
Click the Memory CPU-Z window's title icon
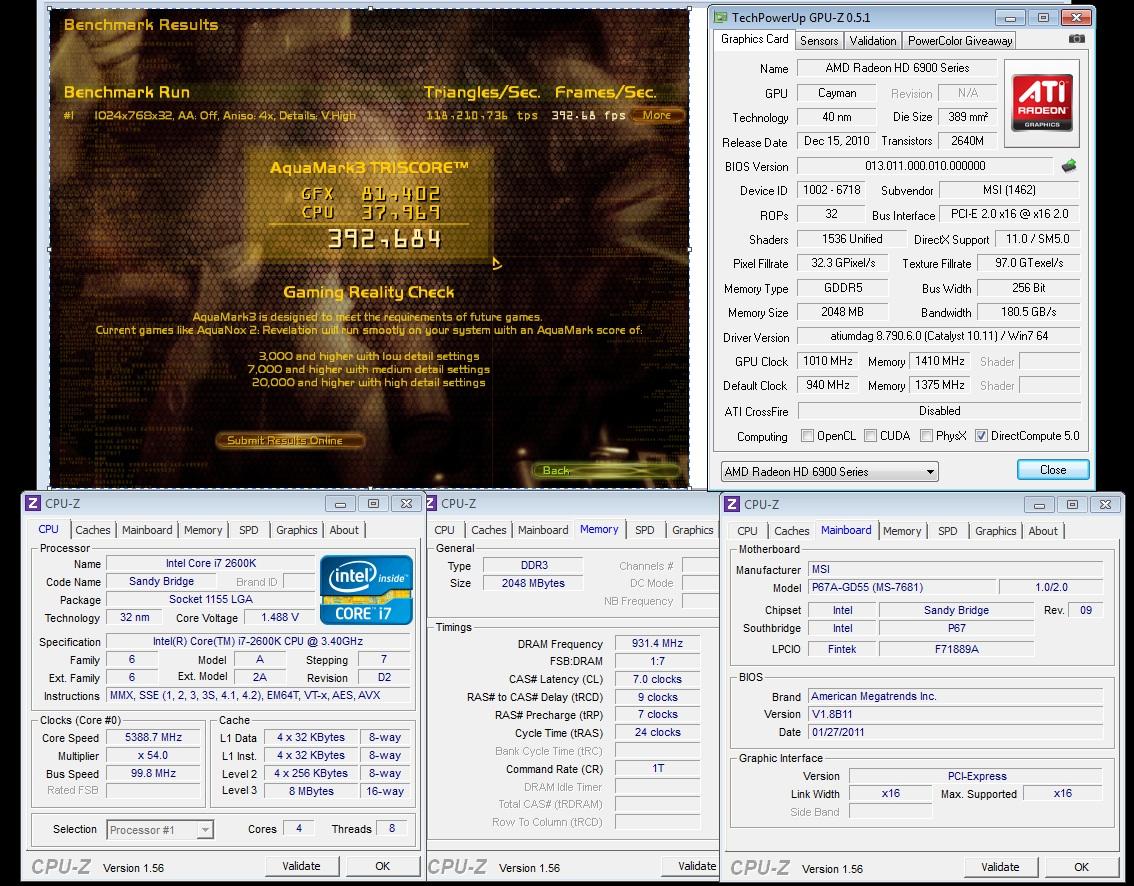click(x=432, y=503)
